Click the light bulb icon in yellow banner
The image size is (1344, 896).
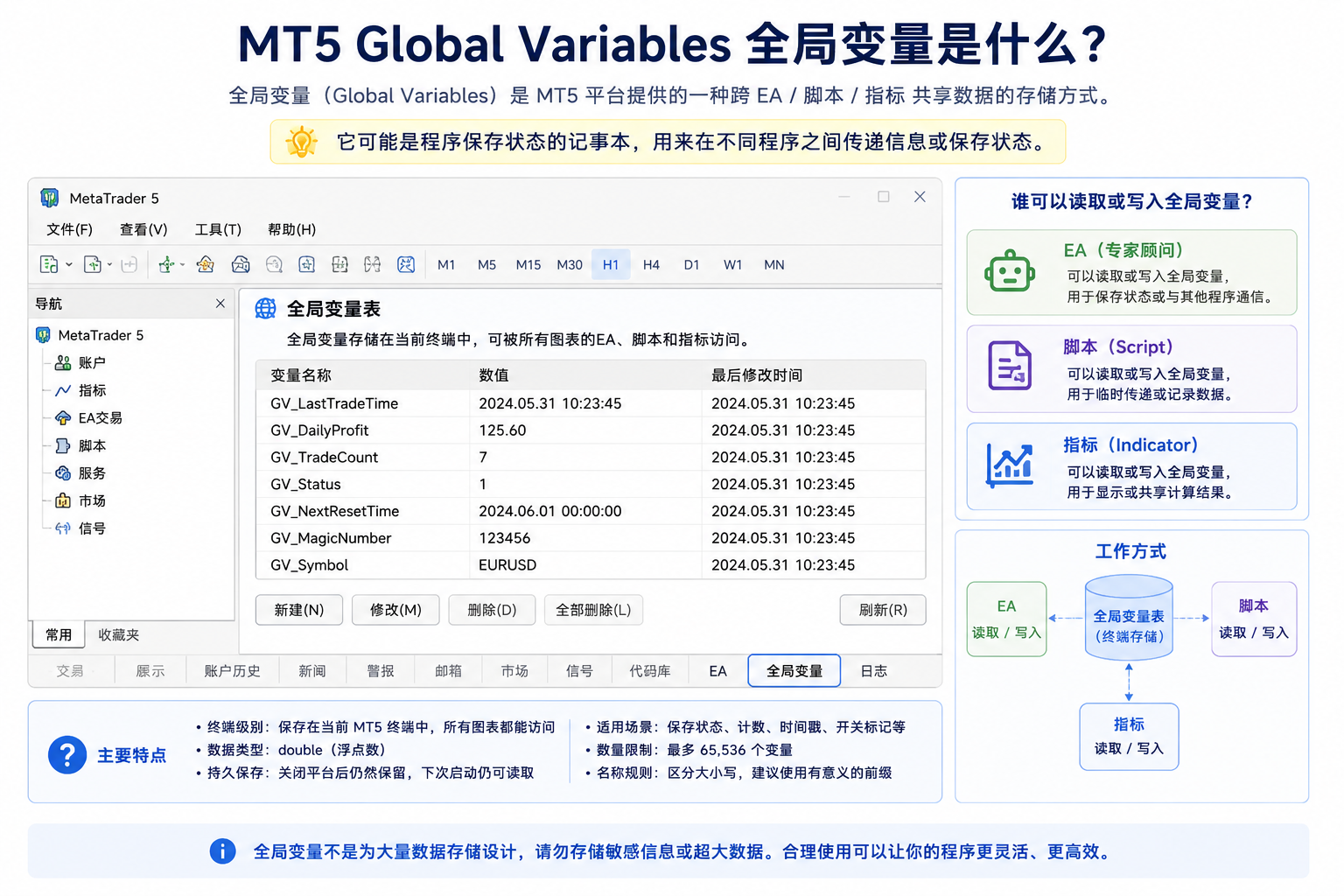pos(302,142)
